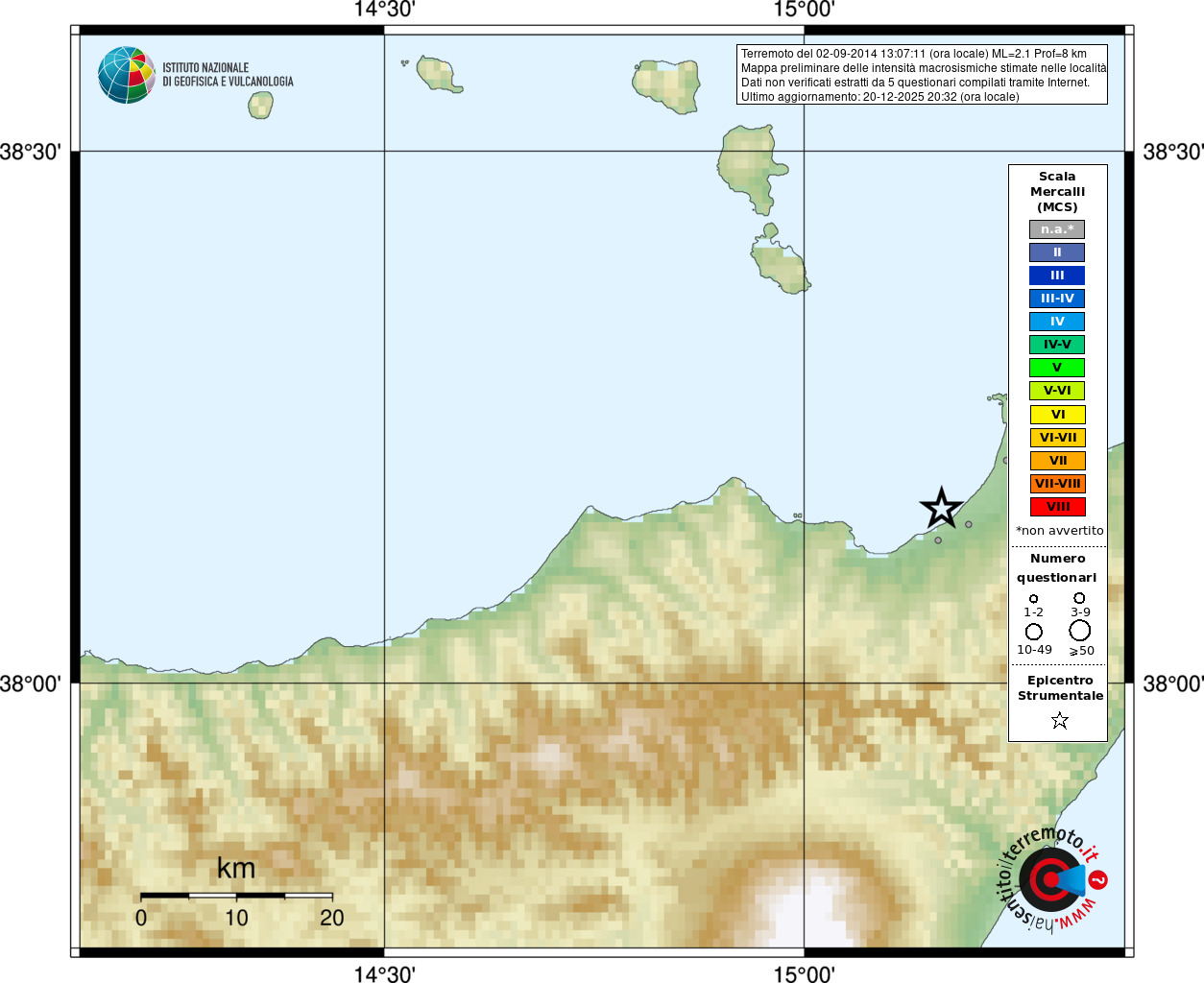
Task: Click the 10-49 questionnaires circle in the legend
Action: pyautogui.click(x=1033, y=632)
